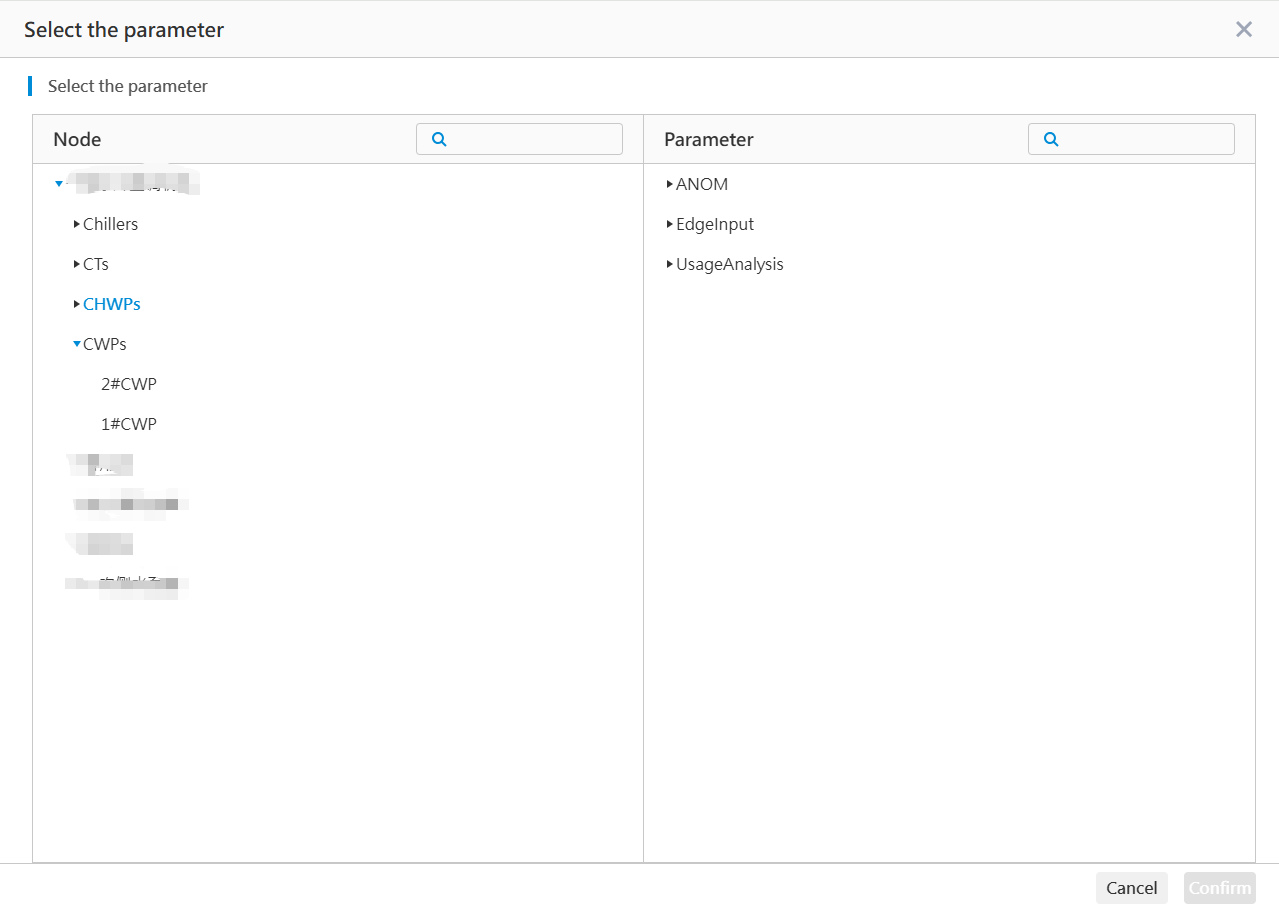Select the EdgeInput parameter
Screen dimensions: 1279x905
point(716,224)
